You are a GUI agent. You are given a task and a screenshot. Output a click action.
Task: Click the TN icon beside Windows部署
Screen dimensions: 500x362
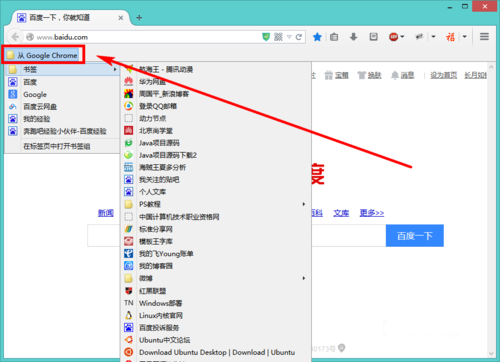pos(129,303)
